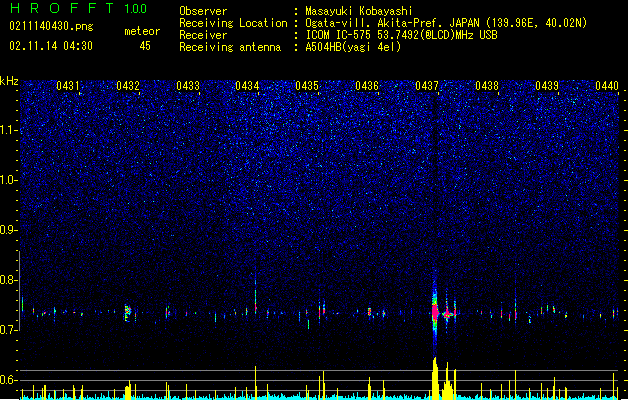The height and width of the screenshot is (400, 629).
Task: Click the 0433 time marker
Action: [188, 86]
